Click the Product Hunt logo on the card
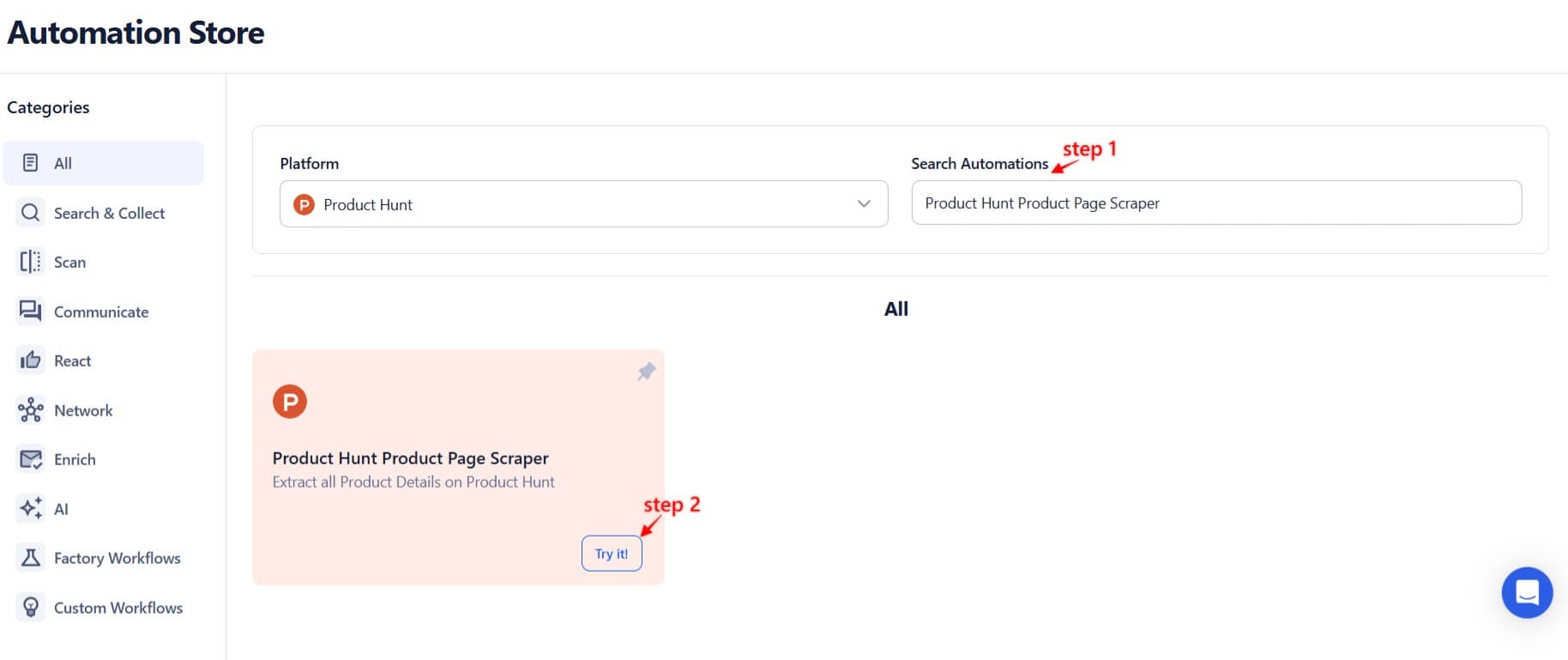This screenshot has width=1568, height=660. [290, 400]
